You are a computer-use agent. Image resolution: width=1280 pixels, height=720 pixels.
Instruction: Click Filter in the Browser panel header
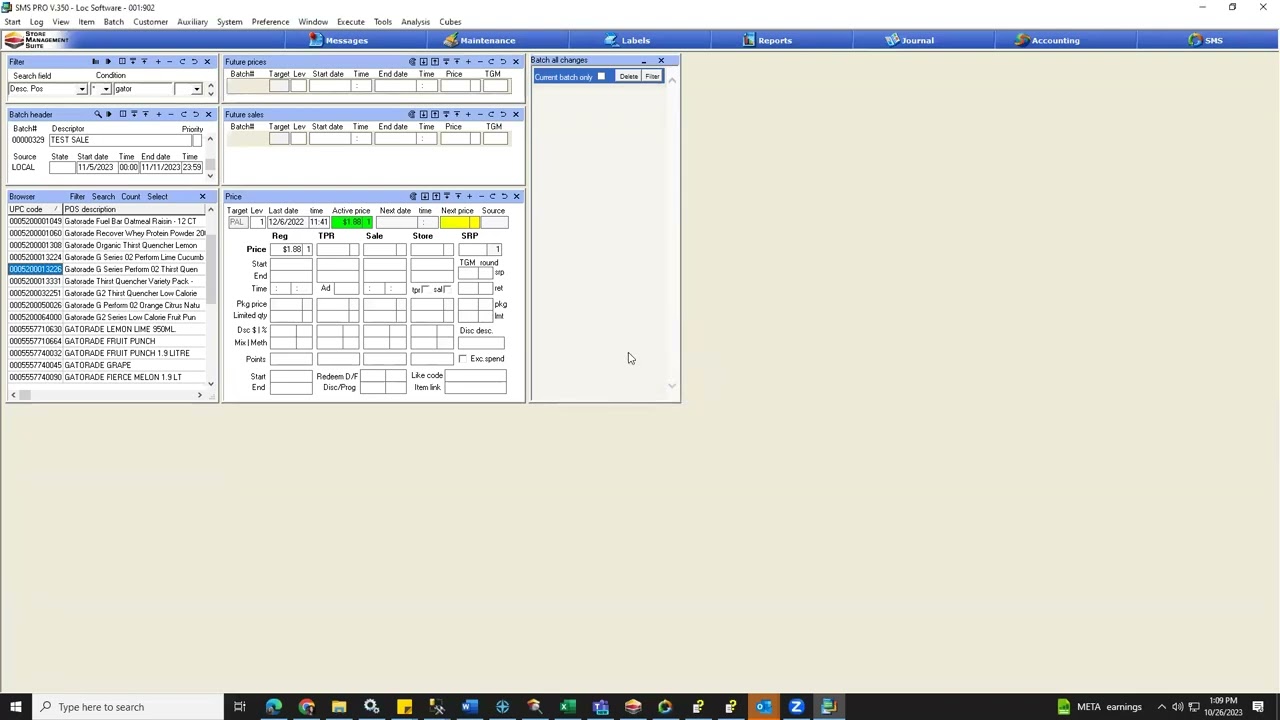click(x=77, y=197)
